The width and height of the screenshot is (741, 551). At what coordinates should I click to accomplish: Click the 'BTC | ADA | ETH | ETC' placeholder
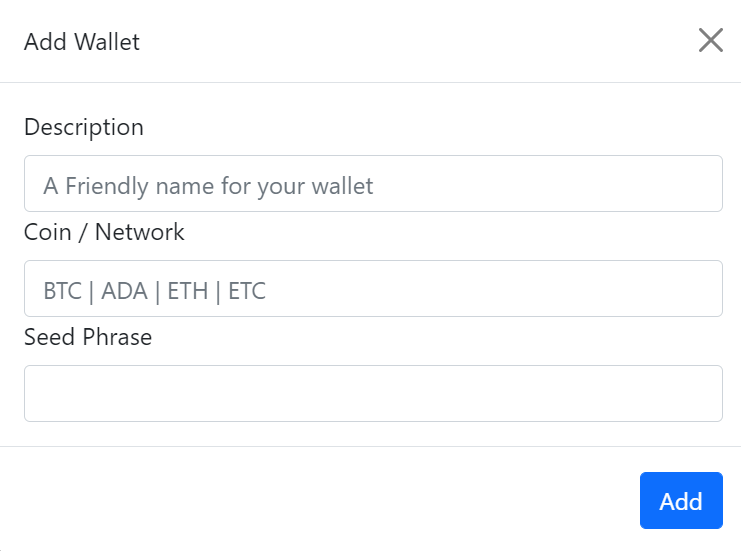pyautogui.click(x=155, y=291)
